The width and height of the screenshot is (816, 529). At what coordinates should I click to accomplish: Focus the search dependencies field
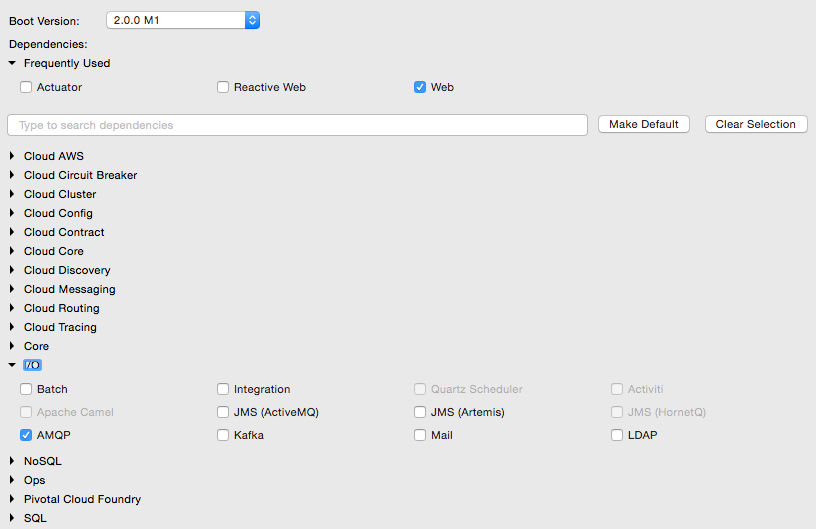click(x=297, y=125)
